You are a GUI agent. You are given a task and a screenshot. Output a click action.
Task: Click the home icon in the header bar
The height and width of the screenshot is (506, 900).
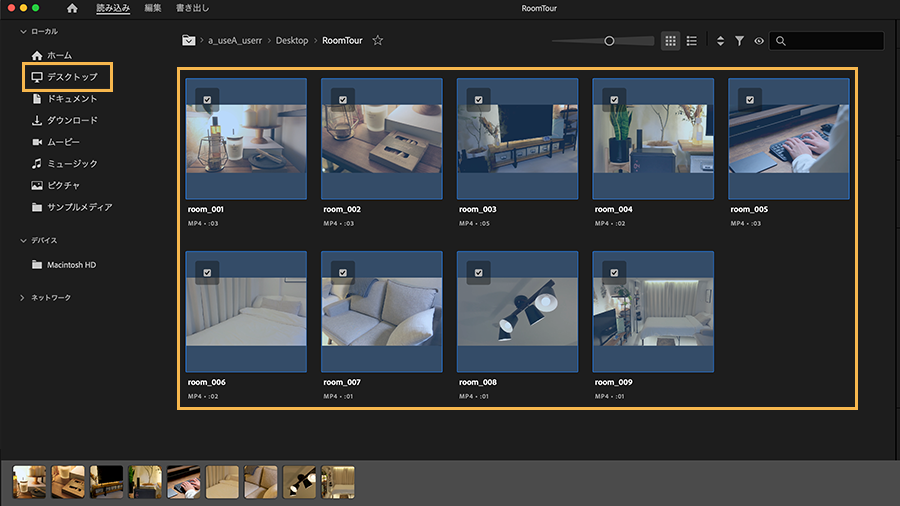click(x=72, y=8)
